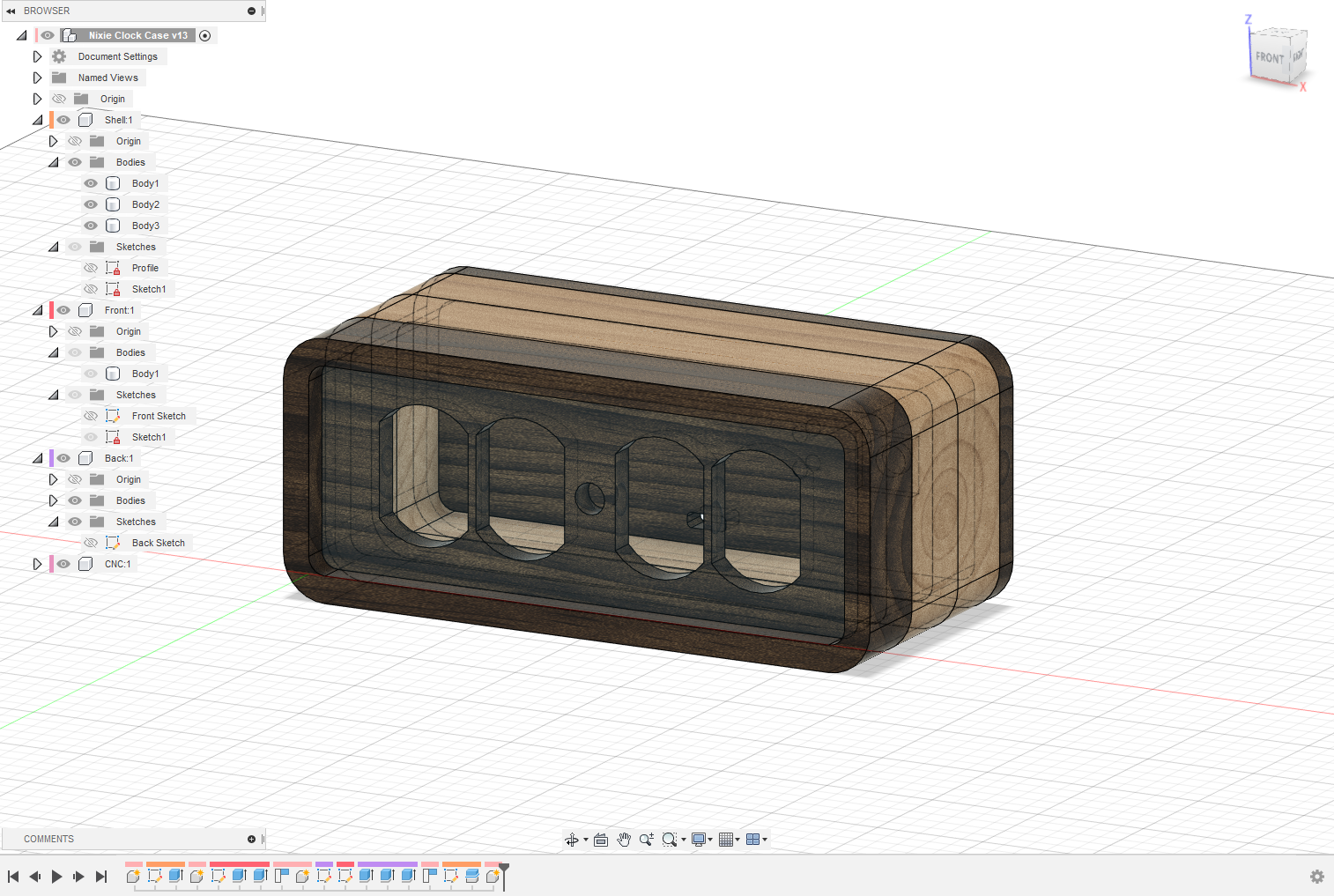
Task: Choose the Zoom magnifier tool
Action: point(646,840)
